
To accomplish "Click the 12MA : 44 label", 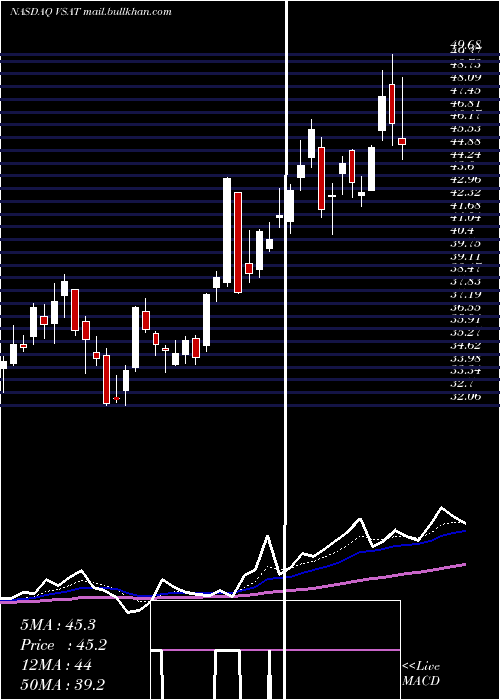I will pos(56,665).
